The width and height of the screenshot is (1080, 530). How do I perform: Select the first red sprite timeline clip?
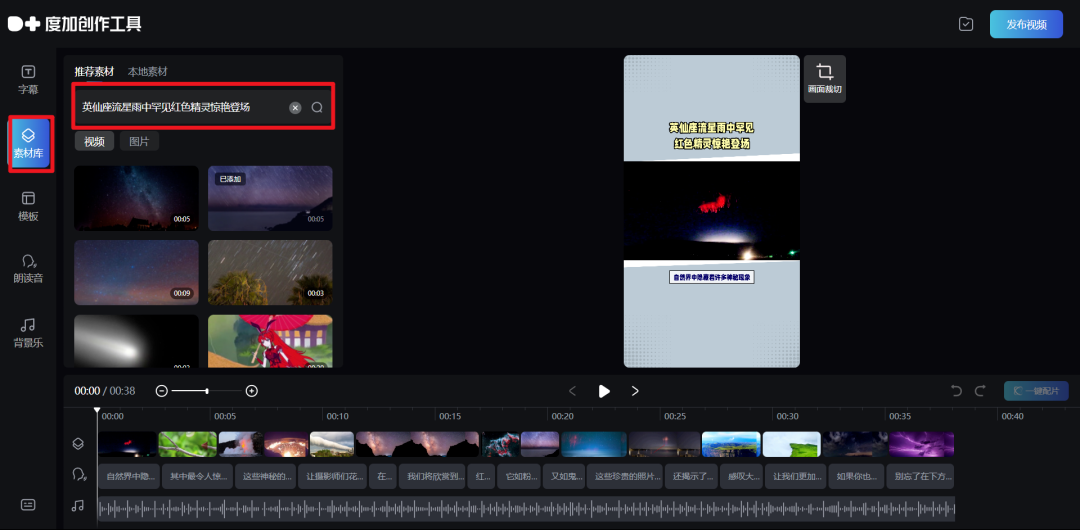pyautogui.click(x=127, y=445)
